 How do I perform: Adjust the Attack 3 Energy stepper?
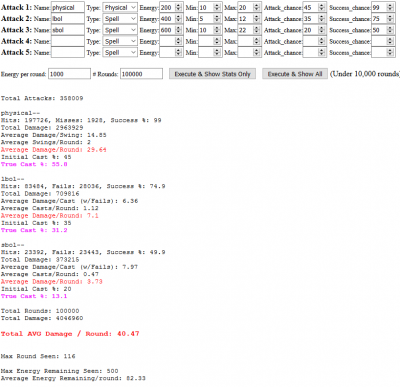point(179,30)
